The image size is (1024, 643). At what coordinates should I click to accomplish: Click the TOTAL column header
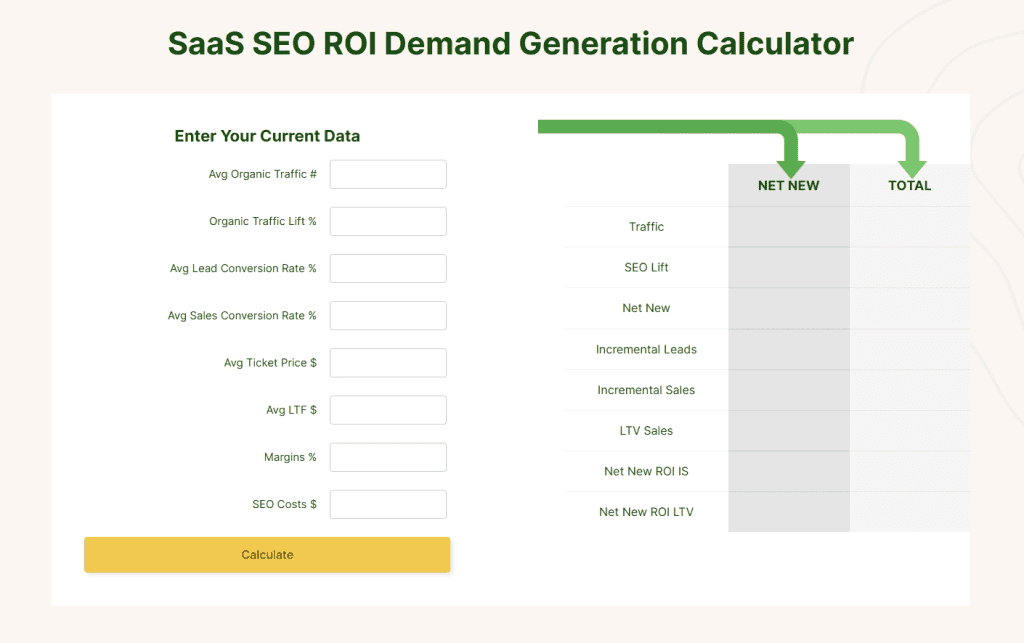click(909, 185)
